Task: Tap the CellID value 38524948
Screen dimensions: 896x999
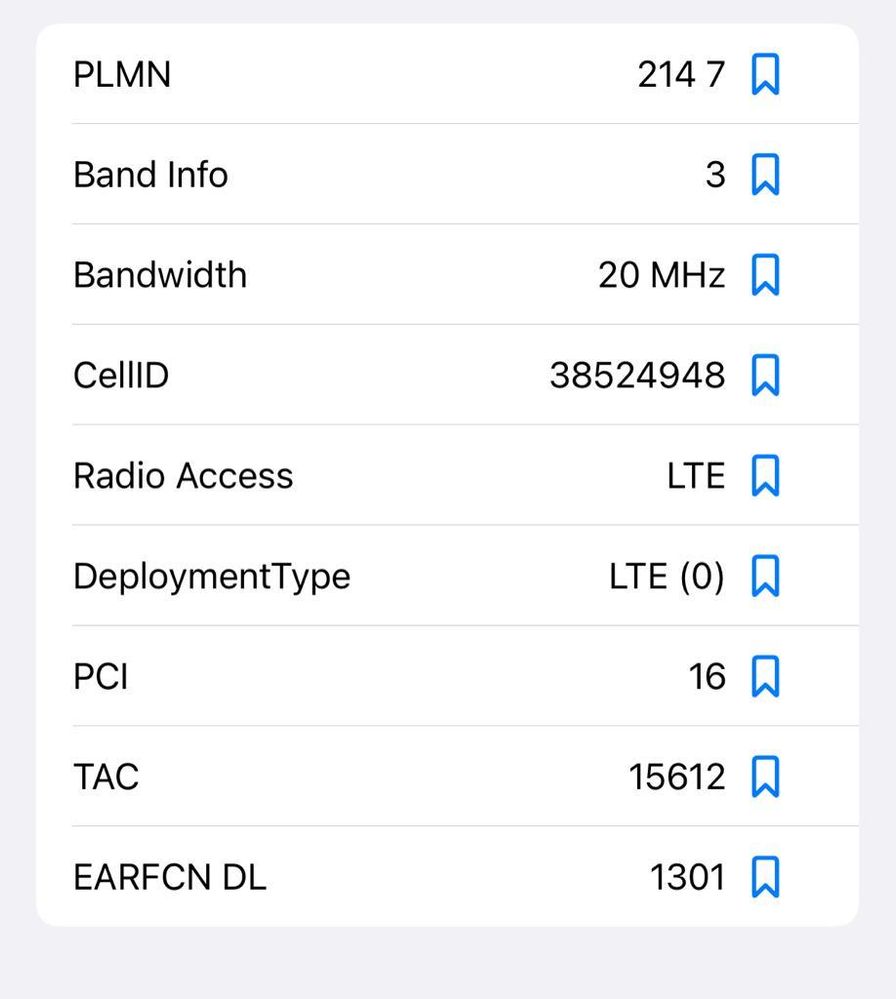Action: coord(637,376)
